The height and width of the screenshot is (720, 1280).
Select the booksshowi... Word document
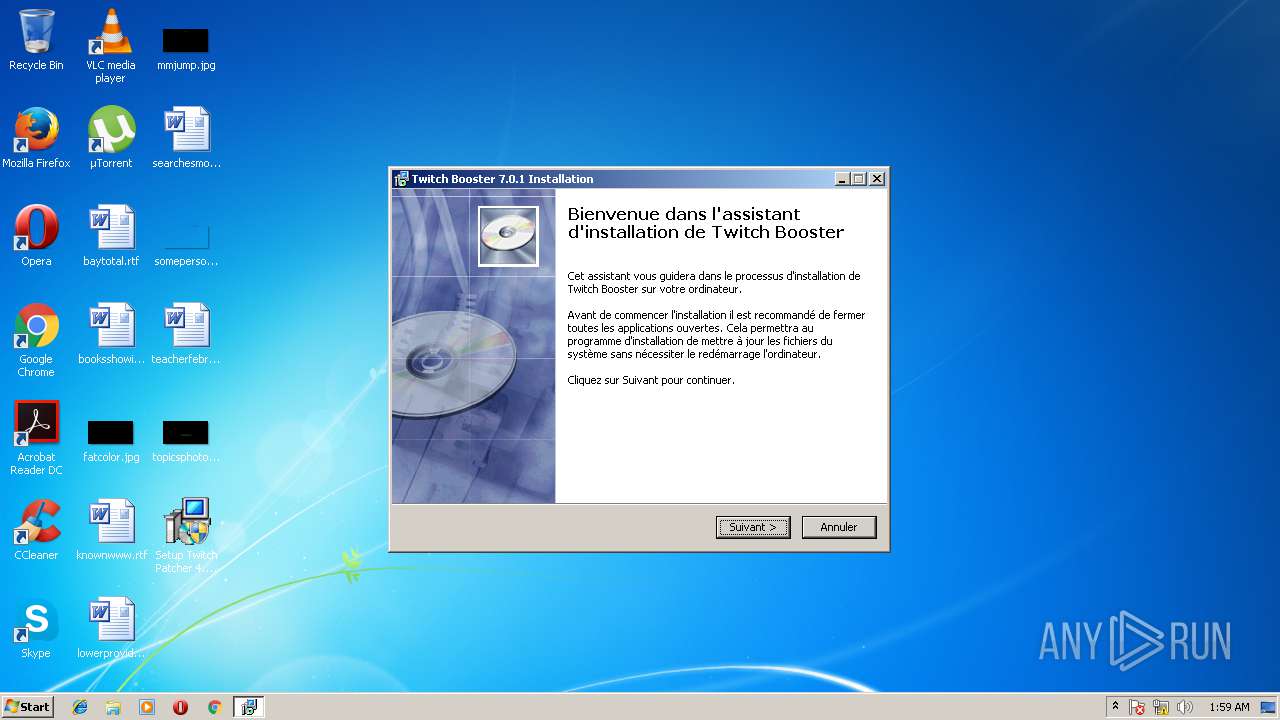pos(111,334)
